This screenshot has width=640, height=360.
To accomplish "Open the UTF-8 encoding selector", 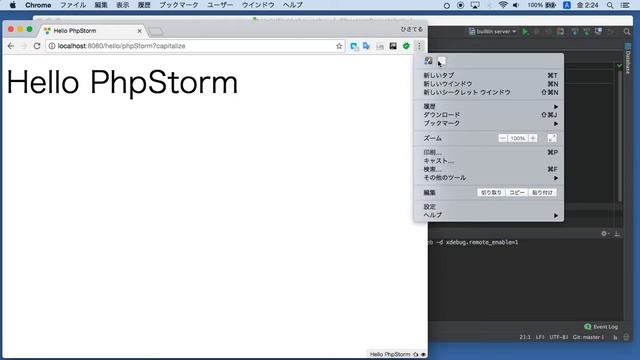I will 558,337.
